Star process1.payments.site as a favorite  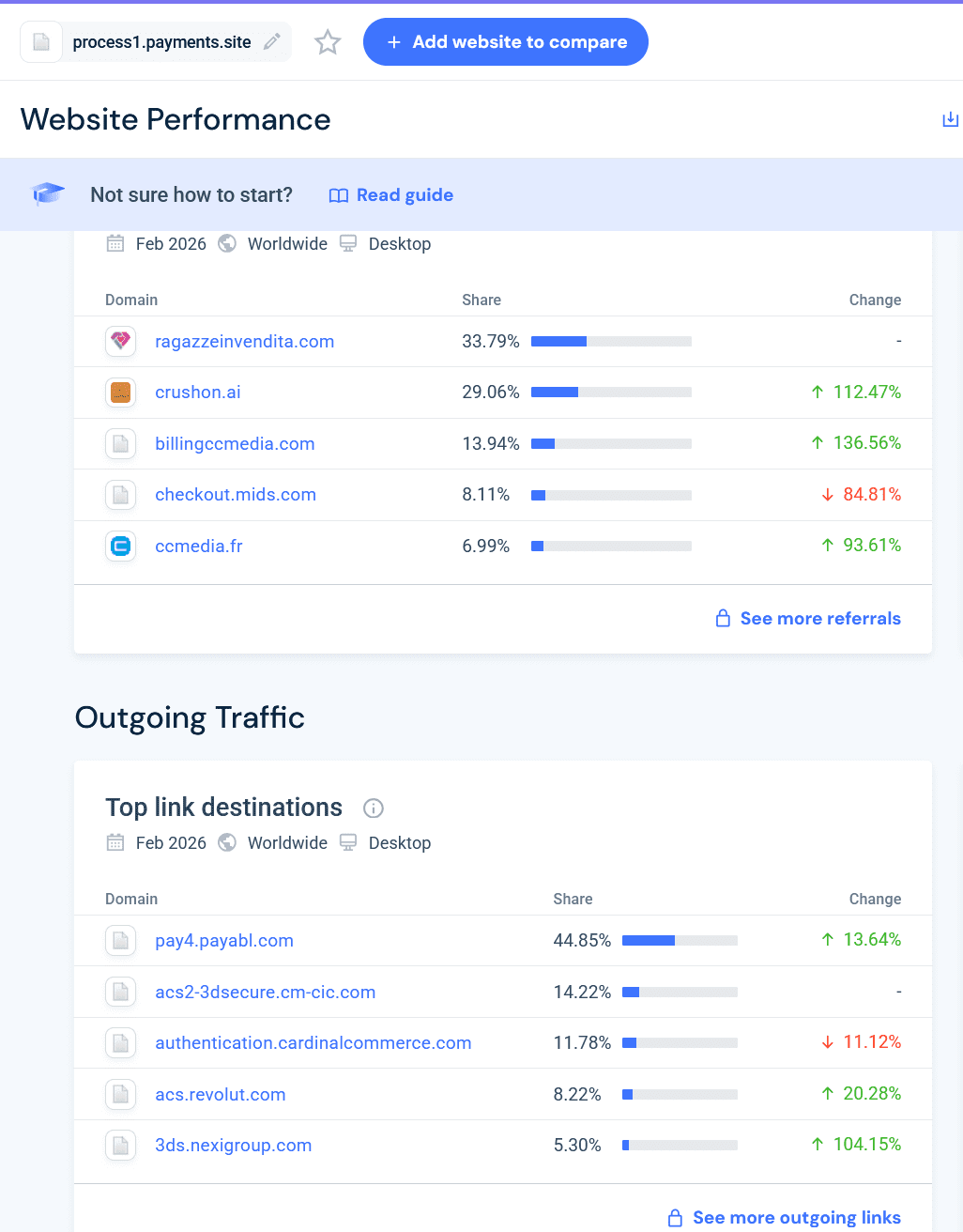[328, 41]
